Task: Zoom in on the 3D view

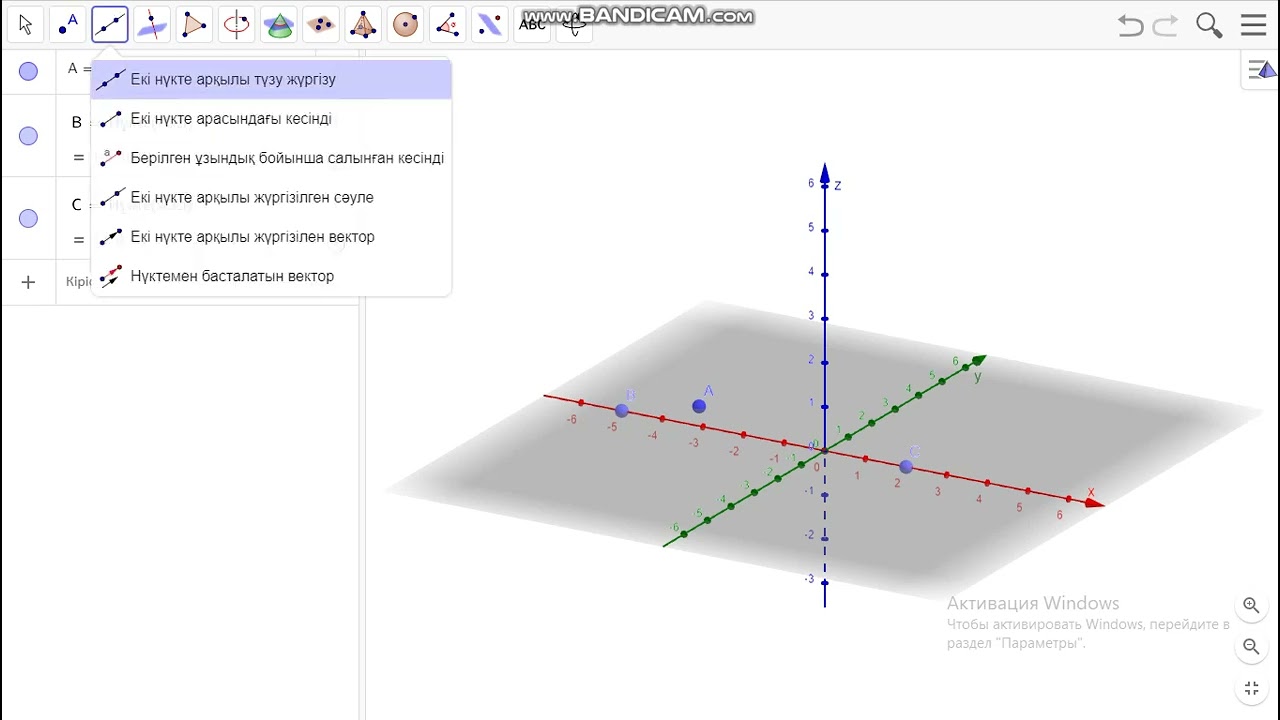Action: click(x=1251, y=605)
